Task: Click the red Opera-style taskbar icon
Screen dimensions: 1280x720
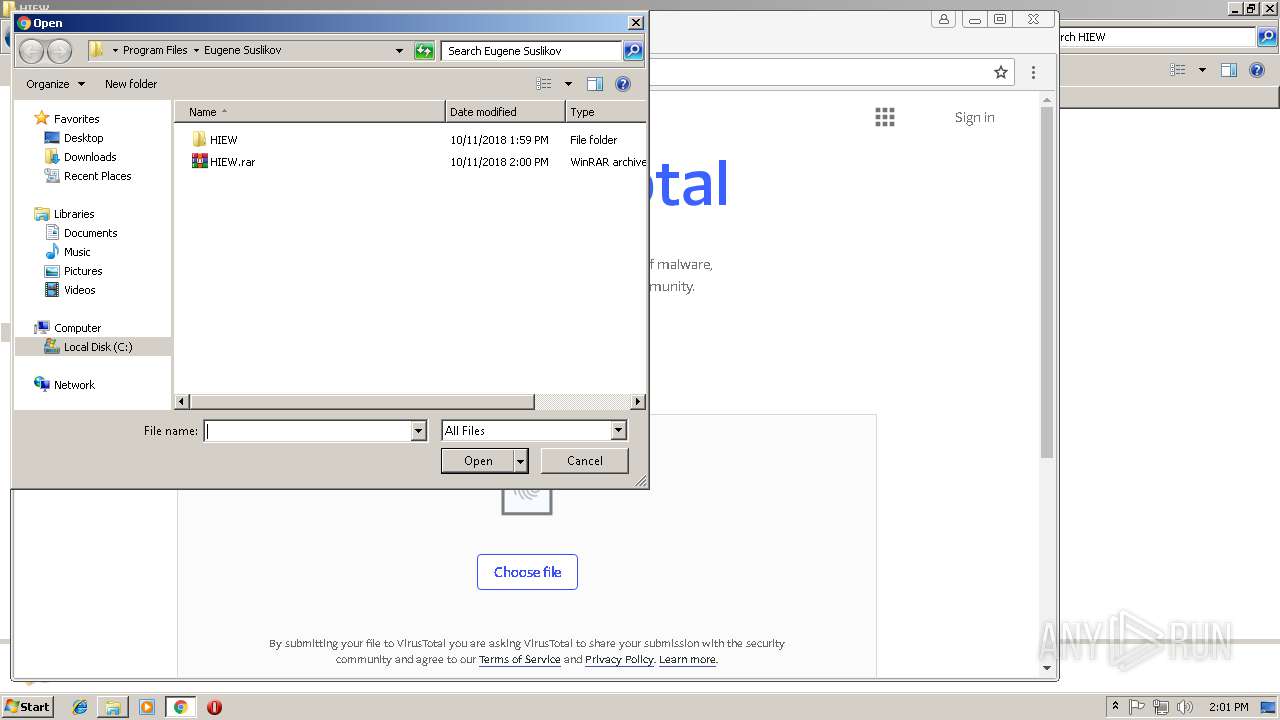Action: coord(214,707)
